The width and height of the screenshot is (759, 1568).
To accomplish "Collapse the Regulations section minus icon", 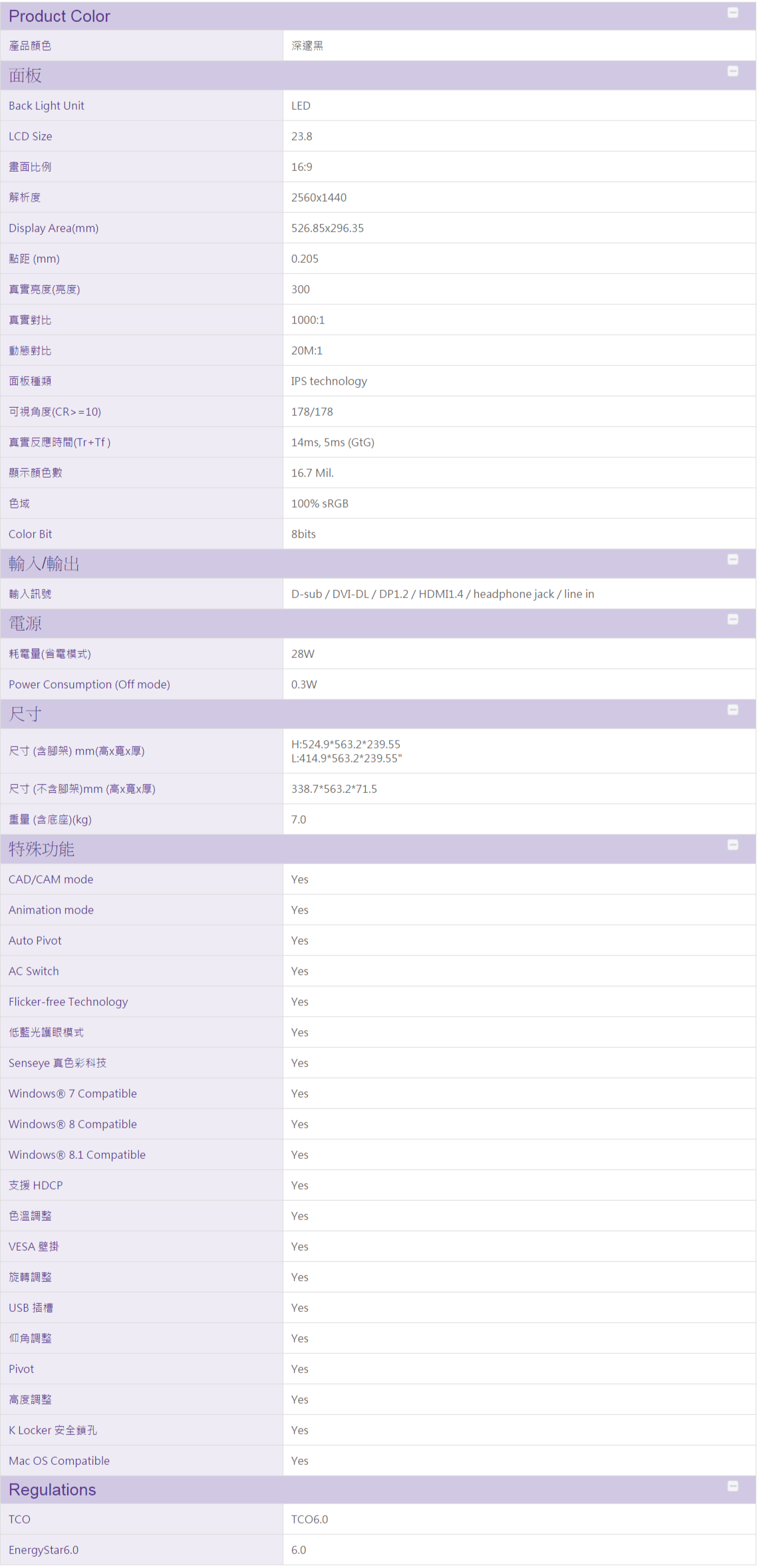I will [732, 1486].
